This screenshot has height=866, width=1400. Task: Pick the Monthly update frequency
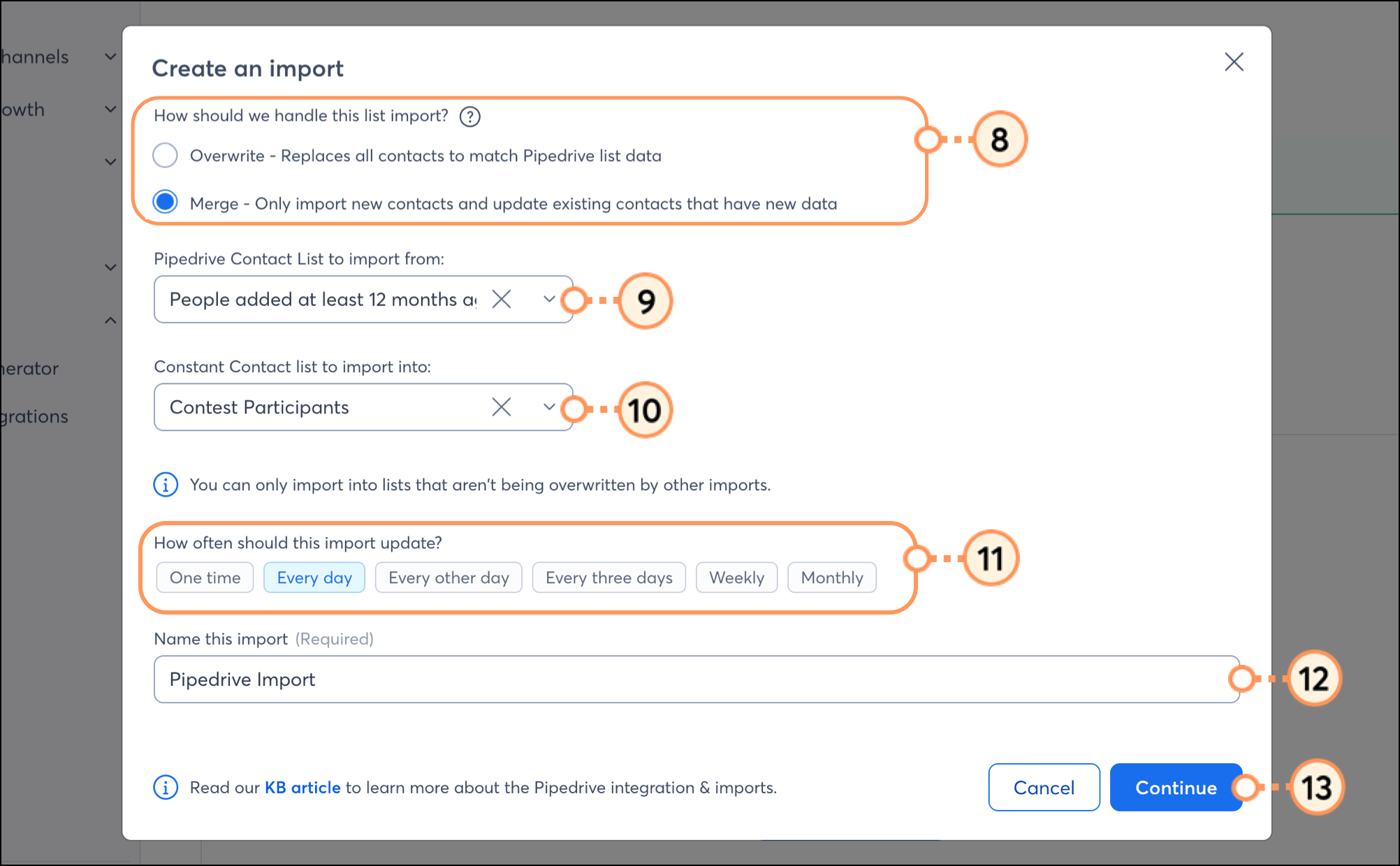[x=831, y=578]
